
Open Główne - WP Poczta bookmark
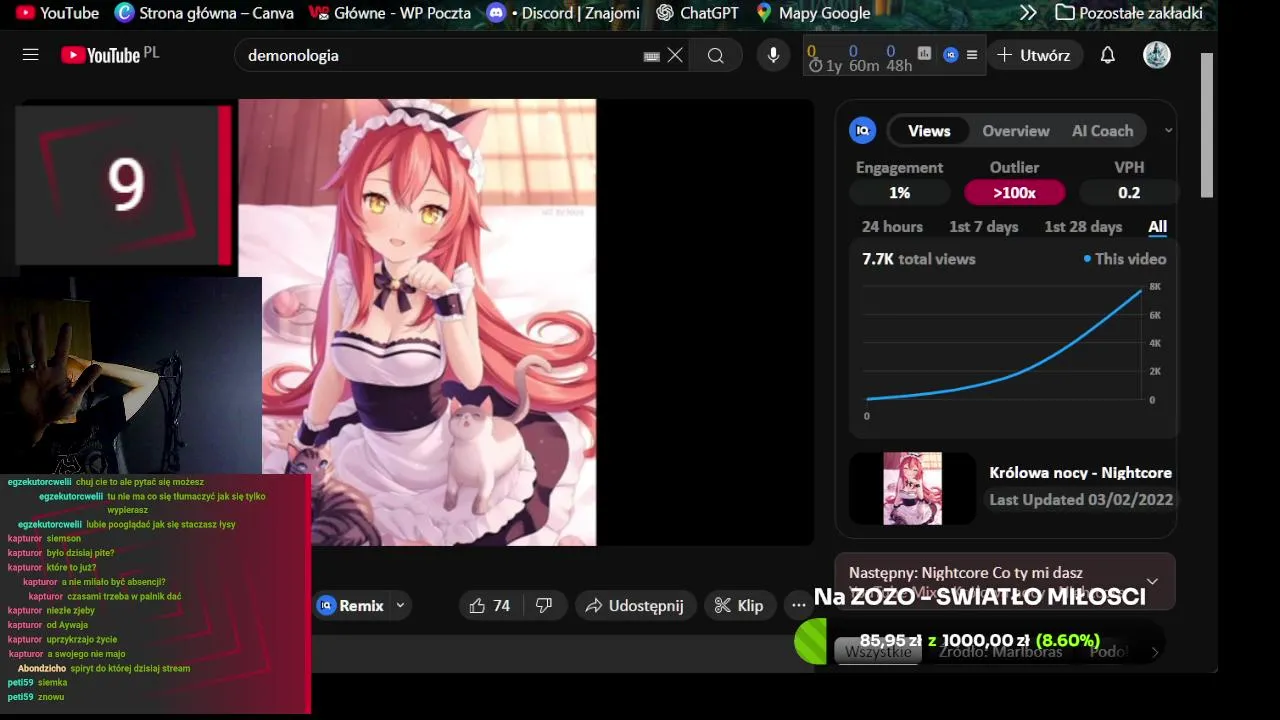pos(389,13)
